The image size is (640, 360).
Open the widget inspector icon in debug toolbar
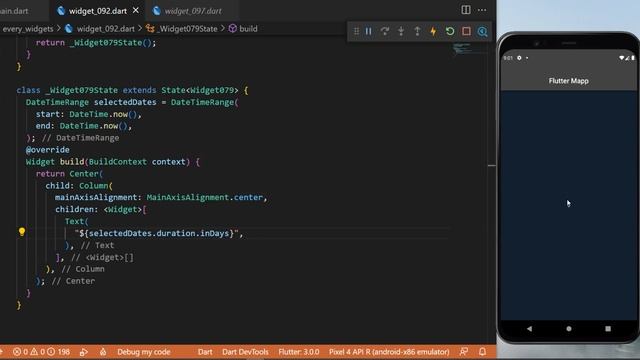(482, 31)
